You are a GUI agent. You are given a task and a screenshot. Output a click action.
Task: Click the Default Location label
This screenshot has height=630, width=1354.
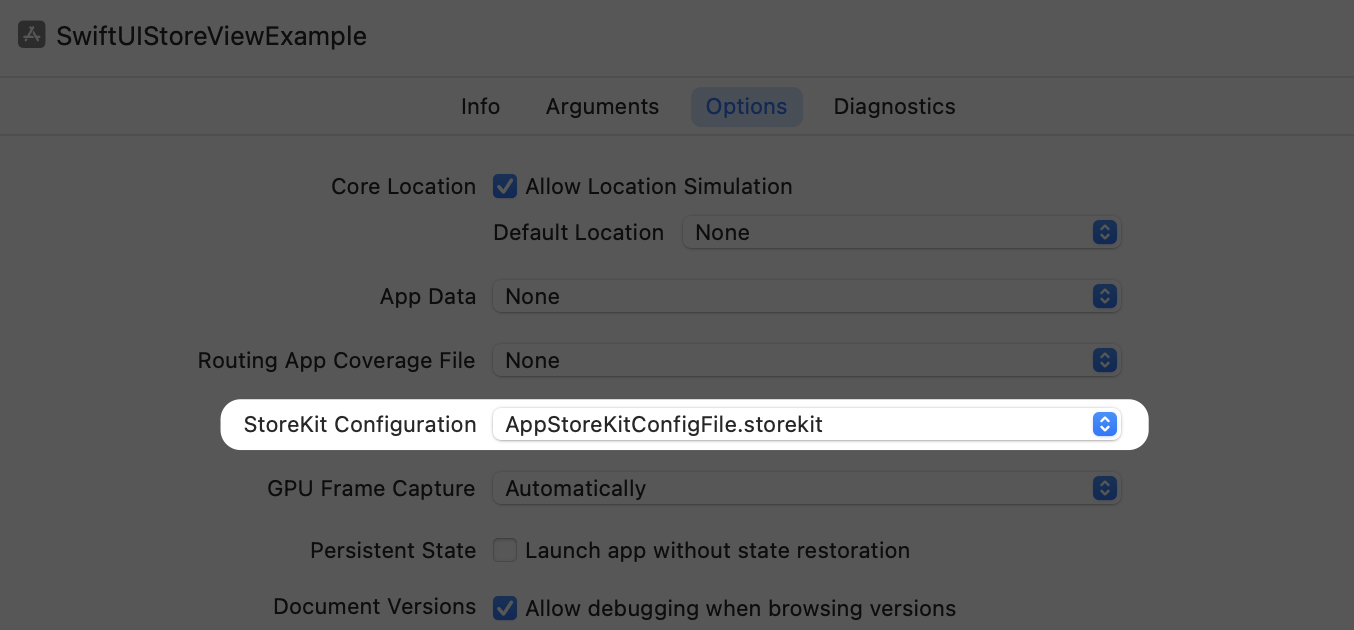[x=578, y=232]
